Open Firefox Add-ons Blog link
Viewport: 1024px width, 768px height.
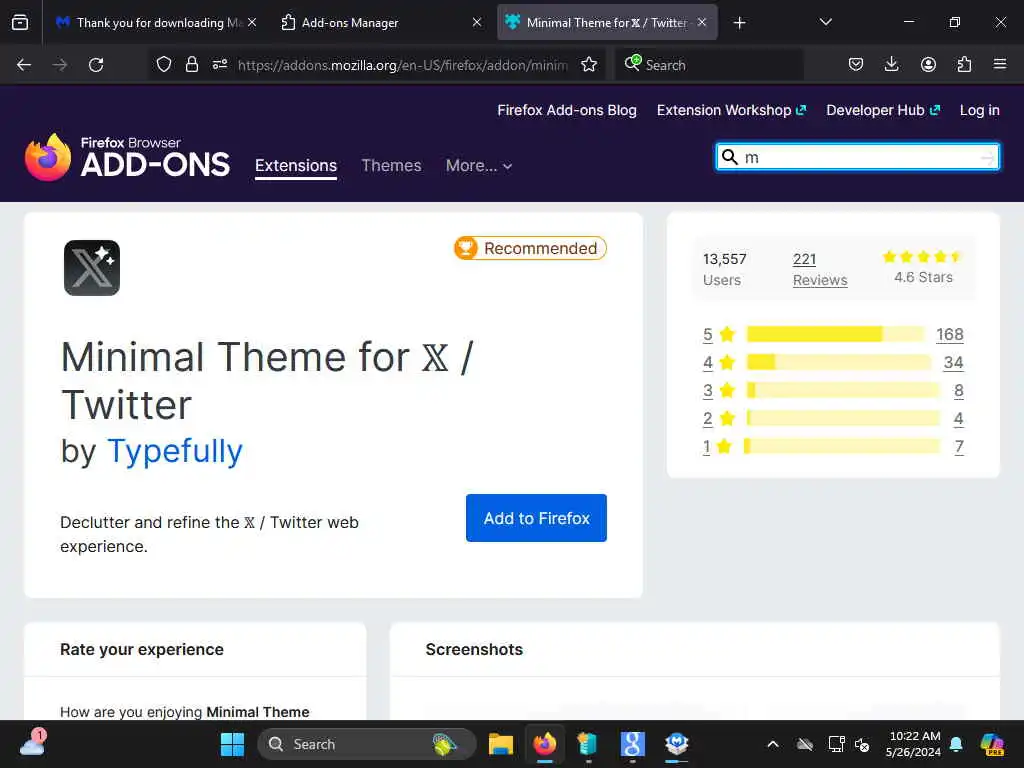point(567,110)
